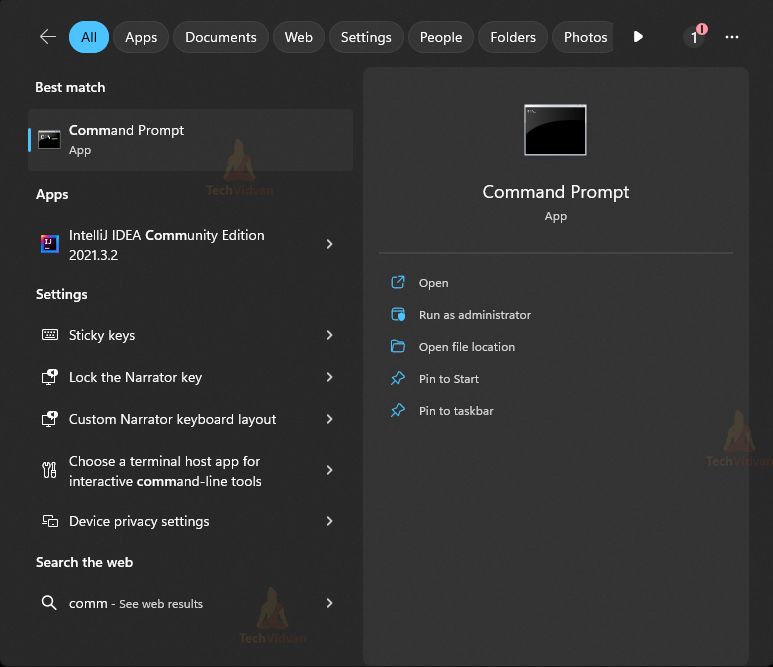Image resolution: width=773 pixels, height=667 pixels.
Task: Open Choose a terminal host app setting
Action: tap(190, 471)
